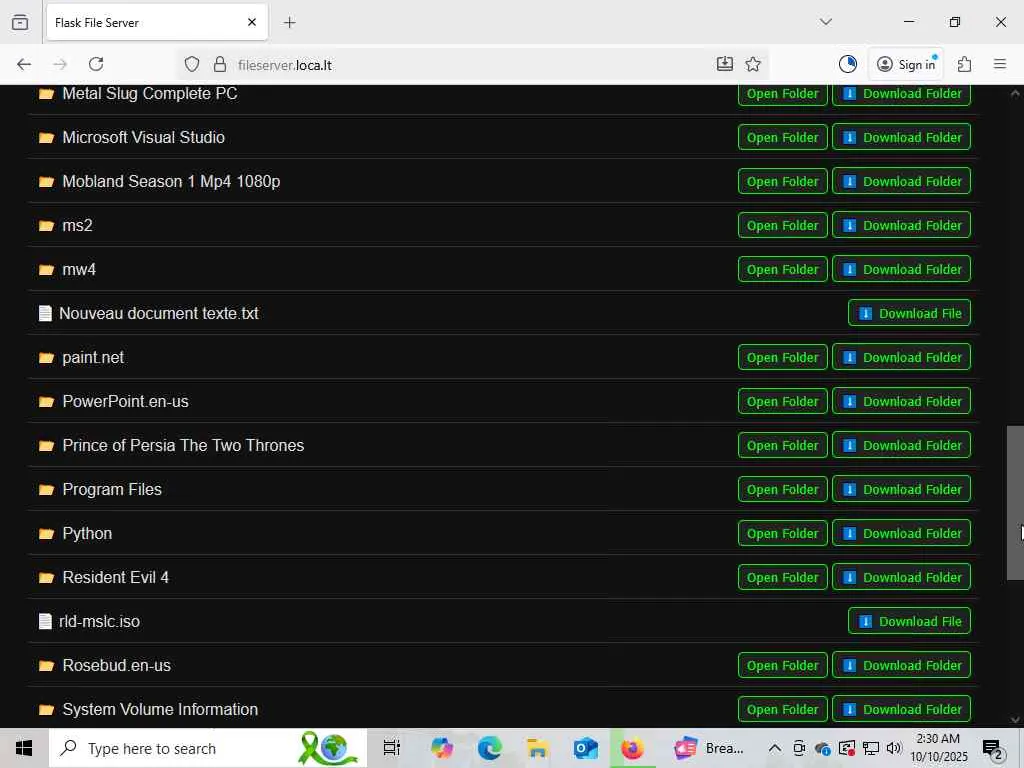
Task: Open Folder for Rosebud.en-us
Action: 782,665
